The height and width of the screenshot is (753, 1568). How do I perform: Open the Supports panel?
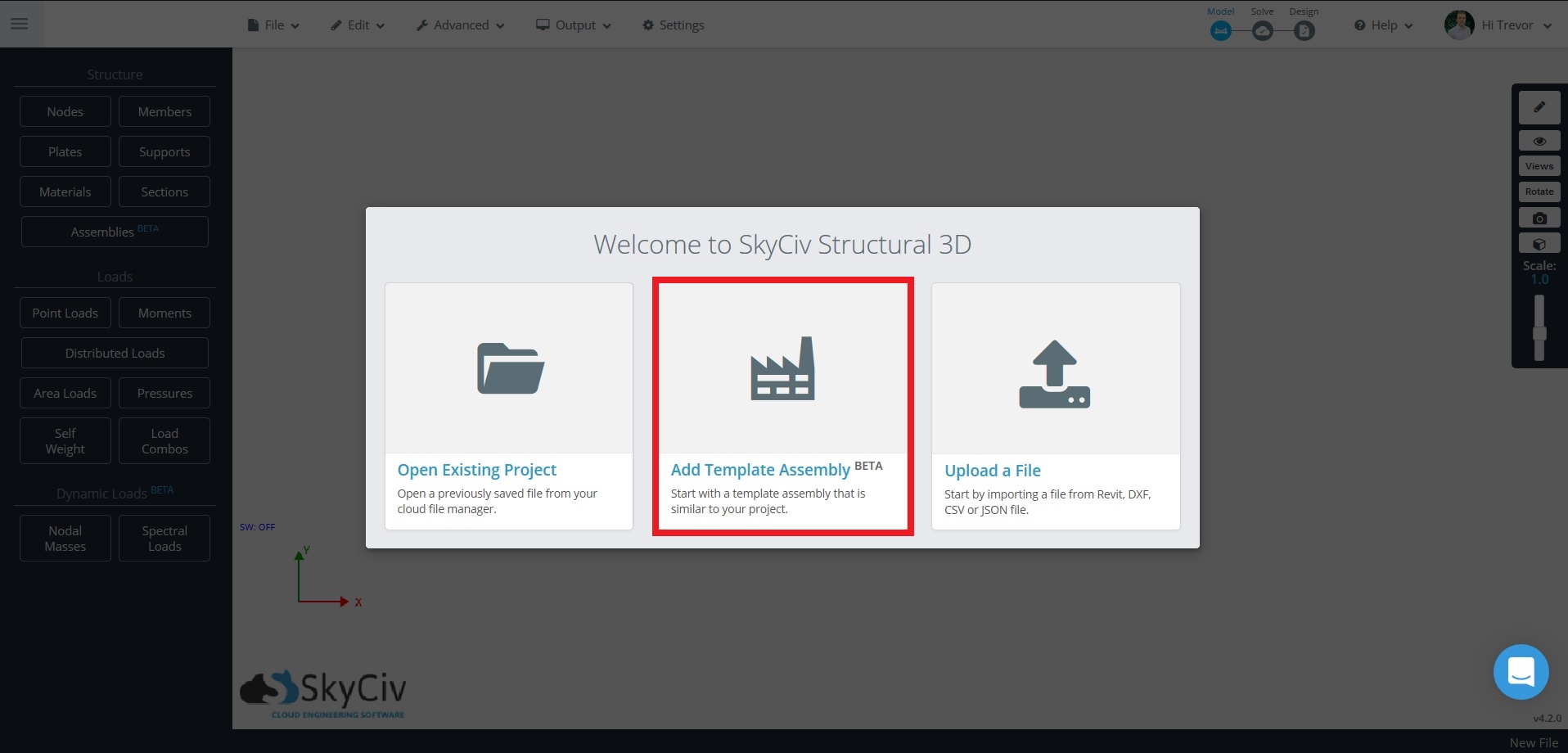[x=164, y=151]
